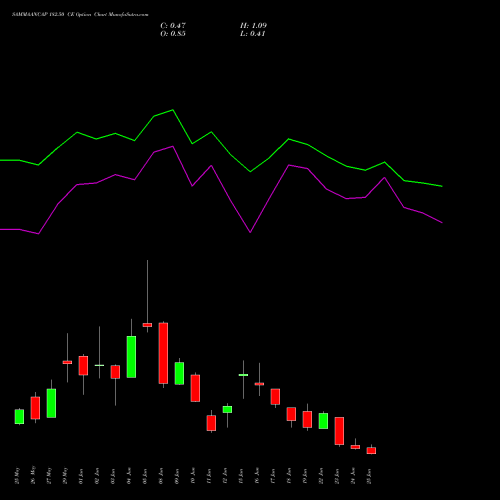Click the '04 Jun' date label
Viewport: 500px width, 500px height.
coord(130,476)
